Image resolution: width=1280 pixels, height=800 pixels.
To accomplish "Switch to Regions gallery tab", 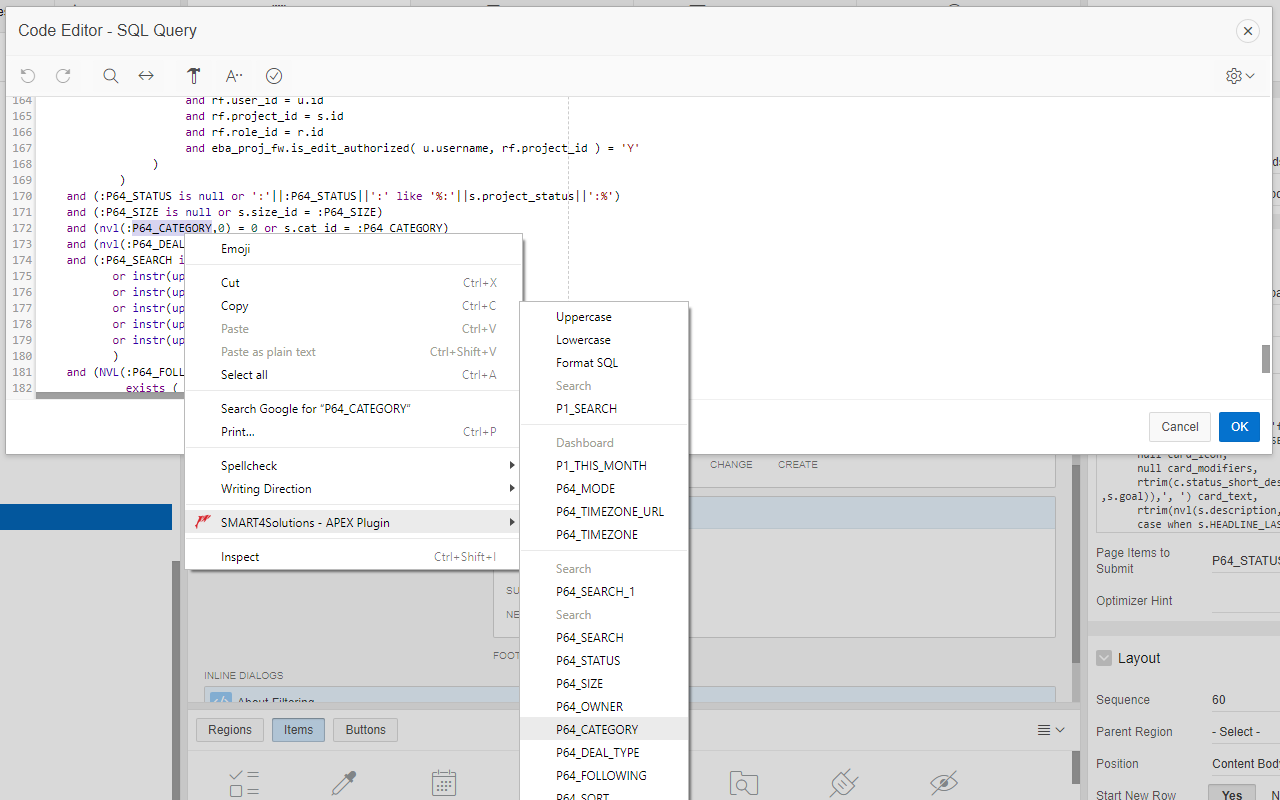I will coord(230,730).
